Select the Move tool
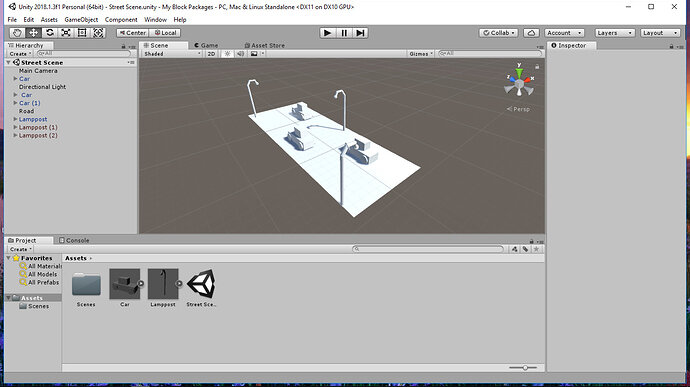690x387 pixels. pyautogui.click(x=33, y=33)
